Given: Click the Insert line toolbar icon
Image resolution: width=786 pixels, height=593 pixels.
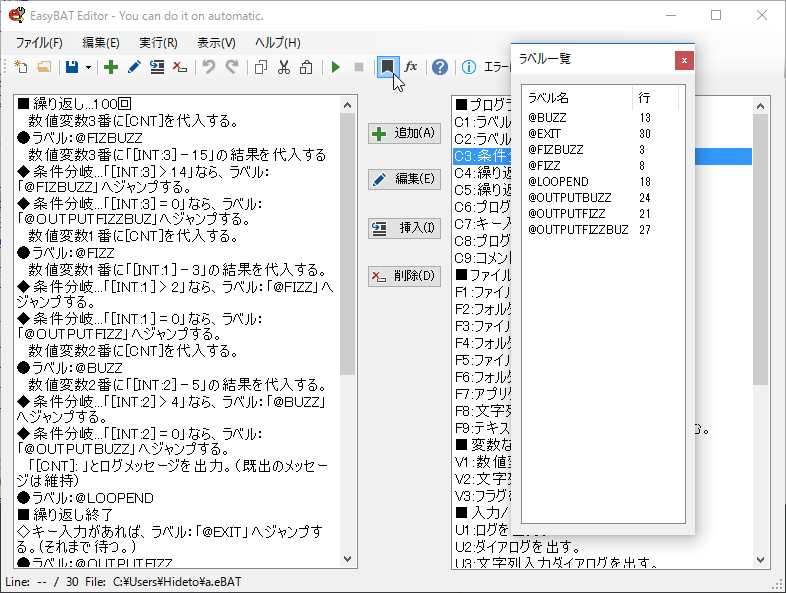Looking at the screenshot, I should coord(157,67).
